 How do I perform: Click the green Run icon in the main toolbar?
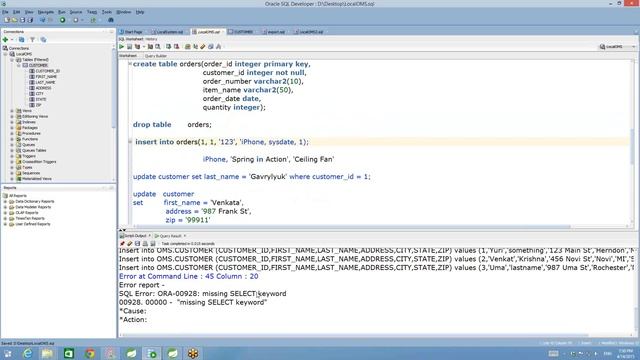tap(62, 20)
